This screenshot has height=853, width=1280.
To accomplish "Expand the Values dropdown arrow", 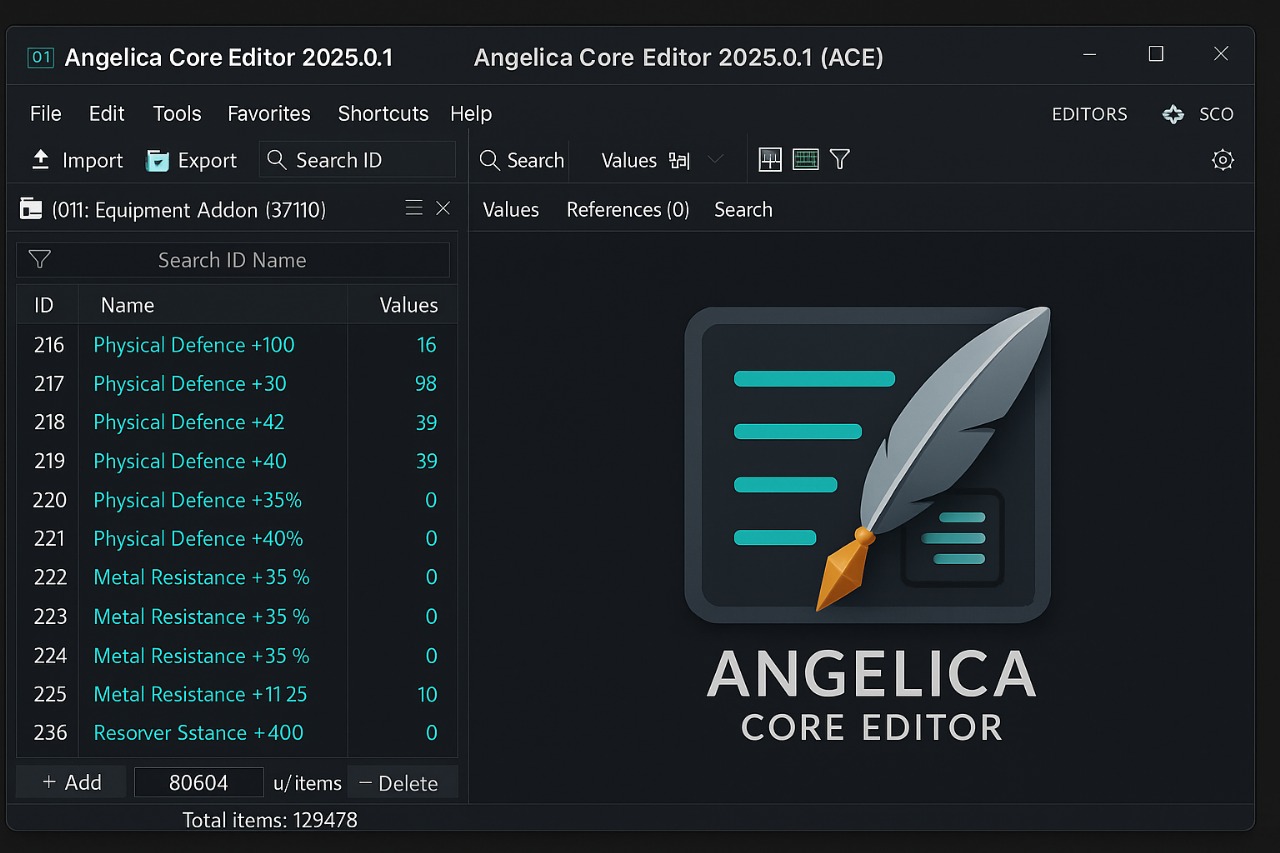I will (716, 159).
